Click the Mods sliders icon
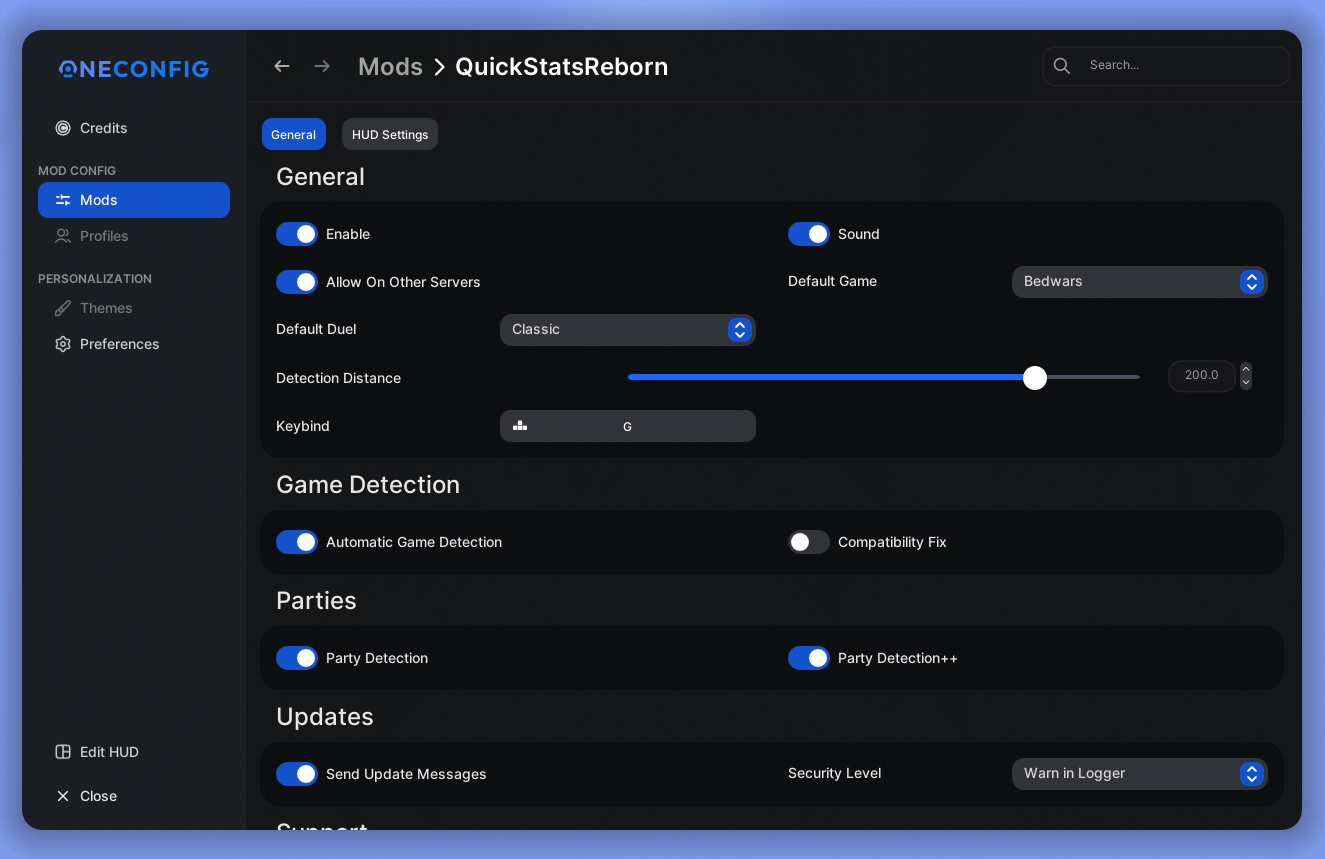Screen dimensions: 1325x859 click(63, 200)
